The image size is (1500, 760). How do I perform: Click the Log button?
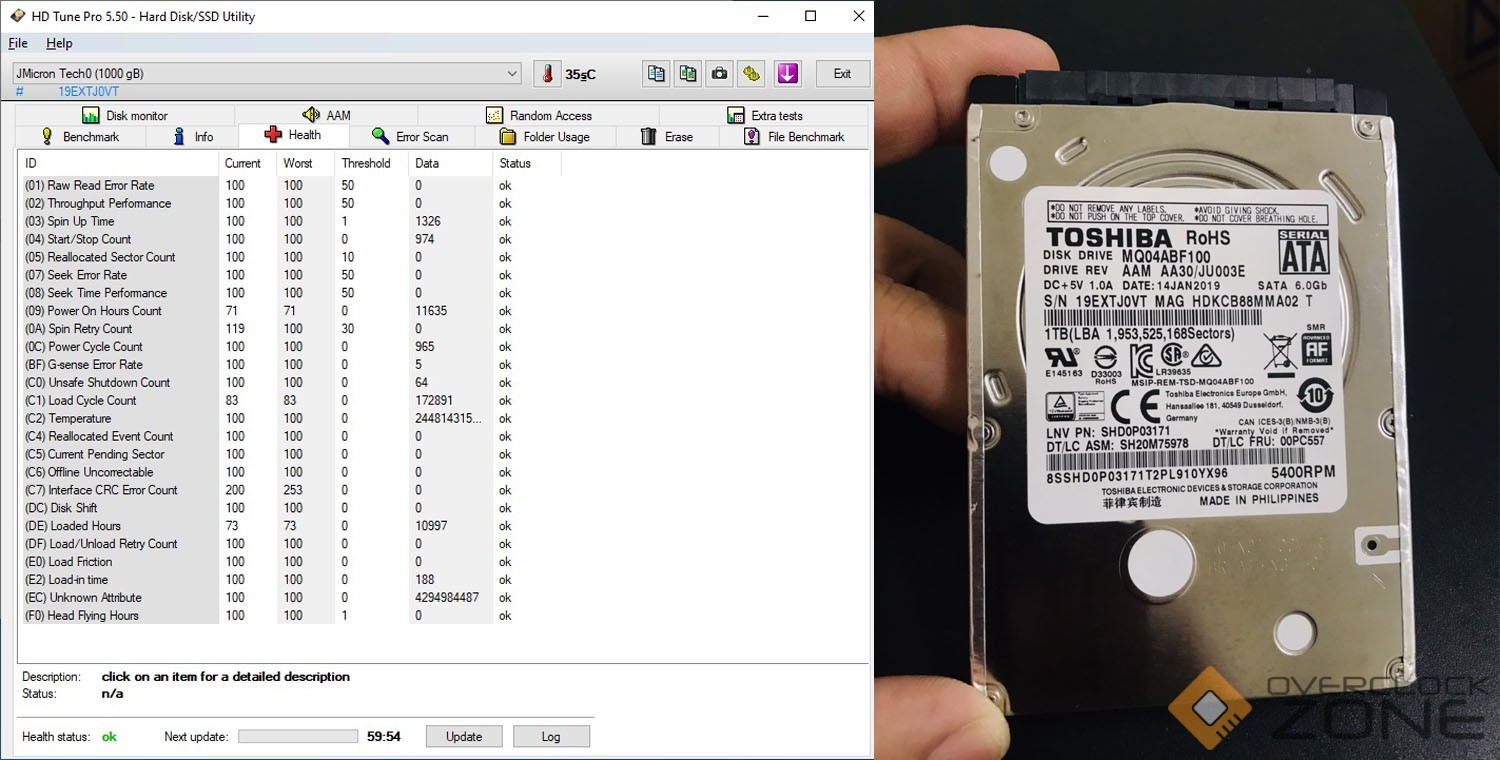click(551, 736)
